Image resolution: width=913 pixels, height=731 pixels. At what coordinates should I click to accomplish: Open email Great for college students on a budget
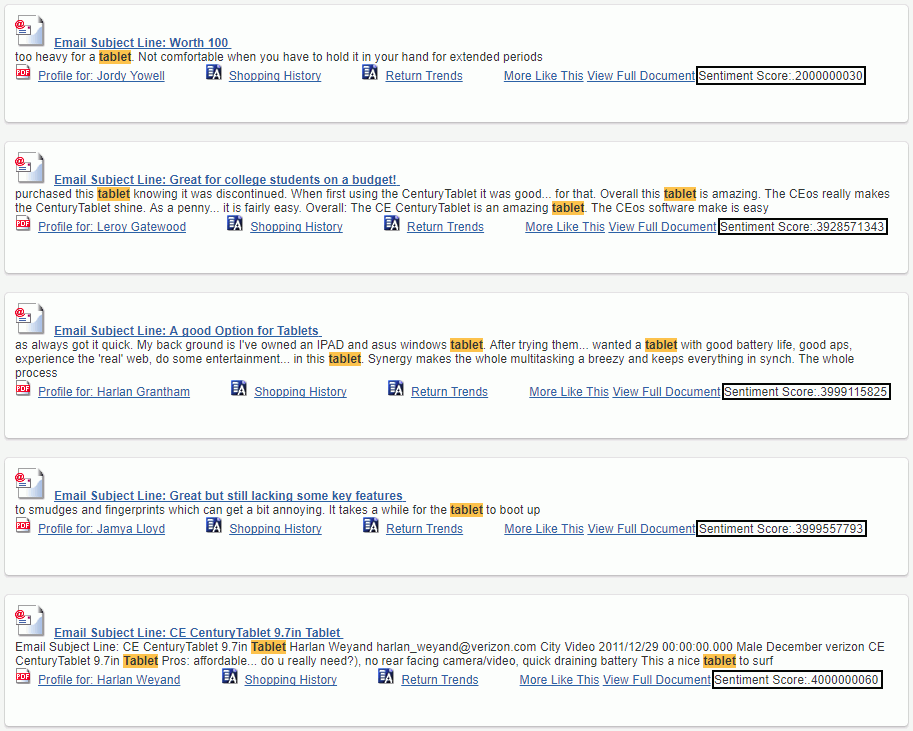pyautogui.click(x=227, y=179)
